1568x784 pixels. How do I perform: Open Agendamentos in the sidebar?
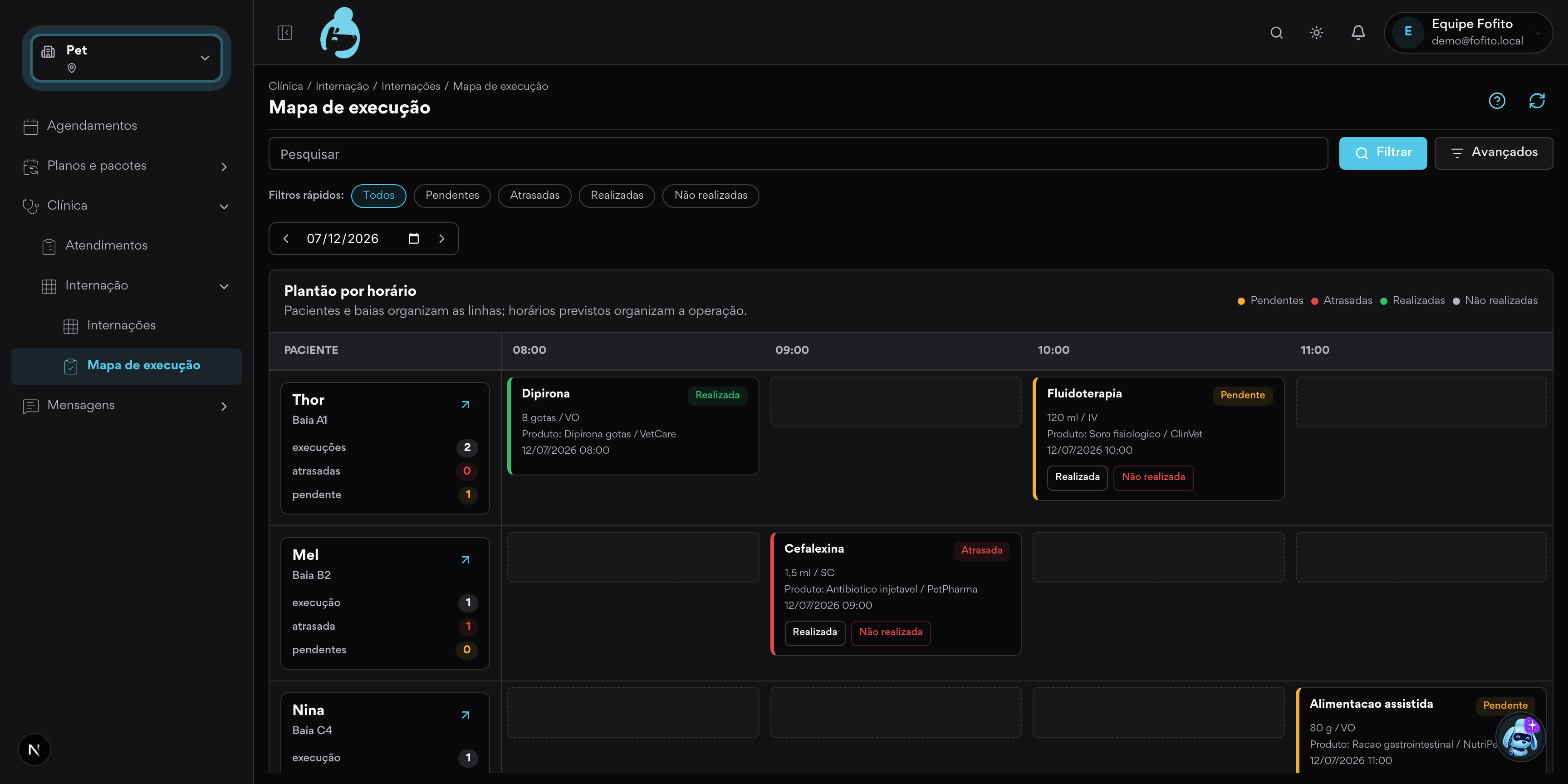click(x=127, y=126)
